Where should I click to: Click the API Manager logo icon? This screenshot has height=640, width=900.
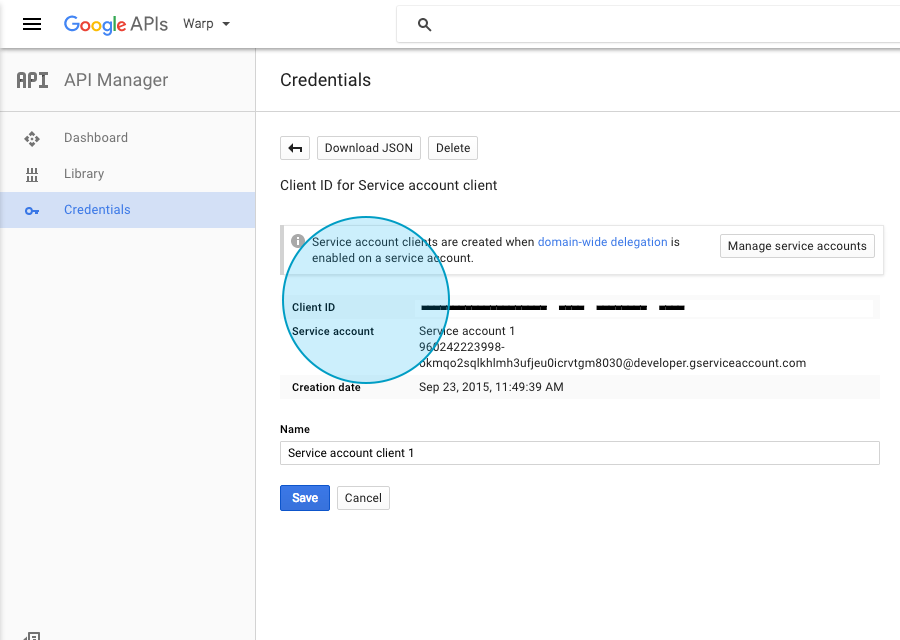[32, 80]
